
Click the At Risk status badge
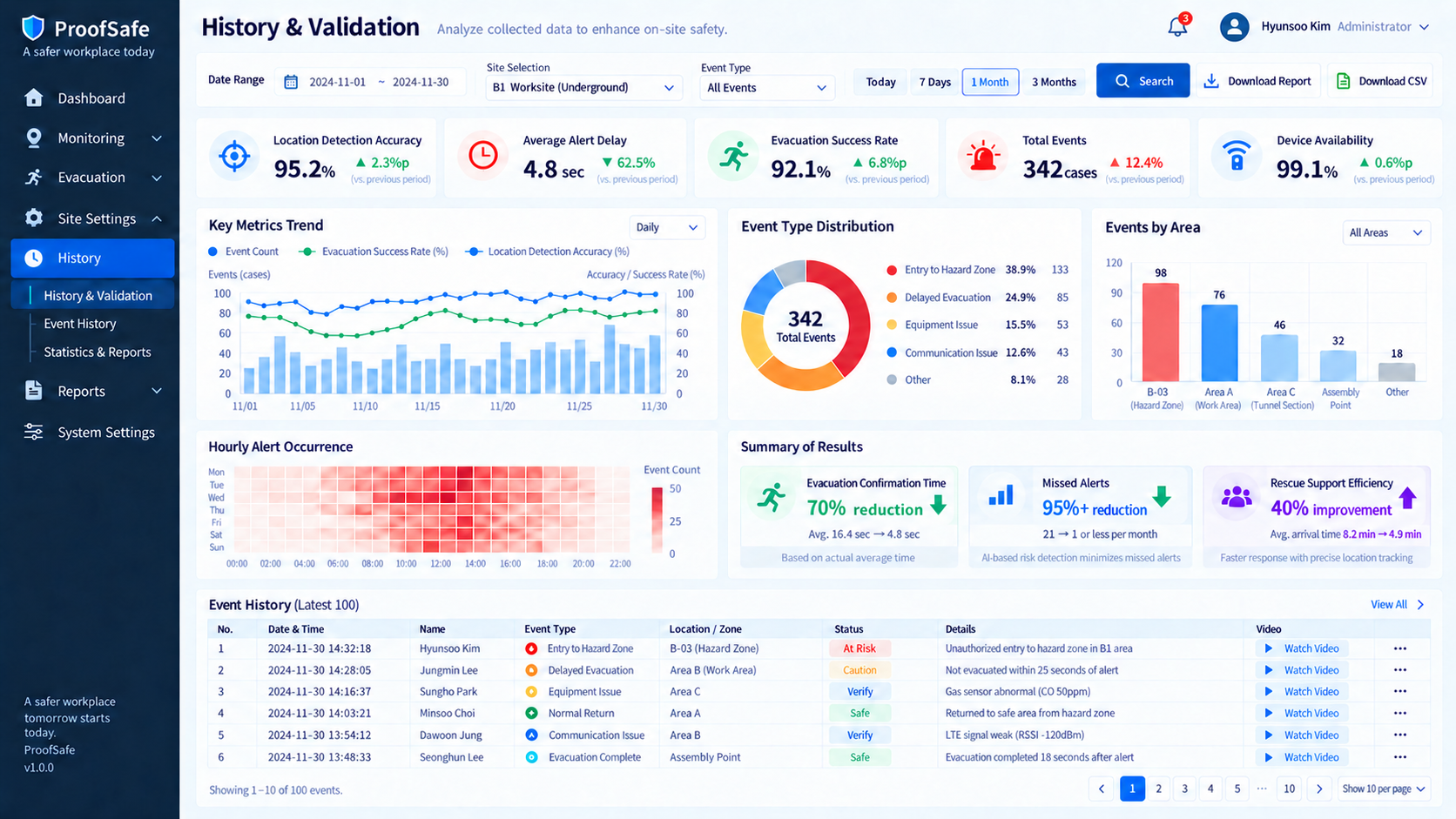tap(859, 648)
